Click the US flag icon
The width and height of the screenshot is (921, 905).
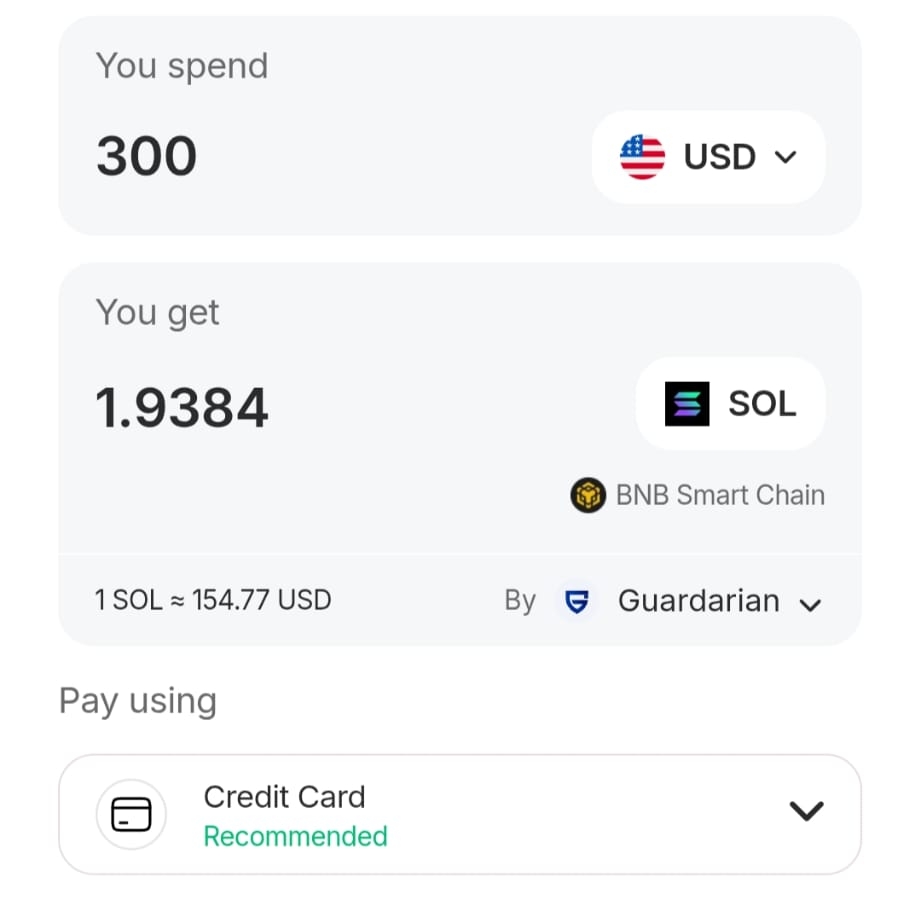tap(642, 157)
